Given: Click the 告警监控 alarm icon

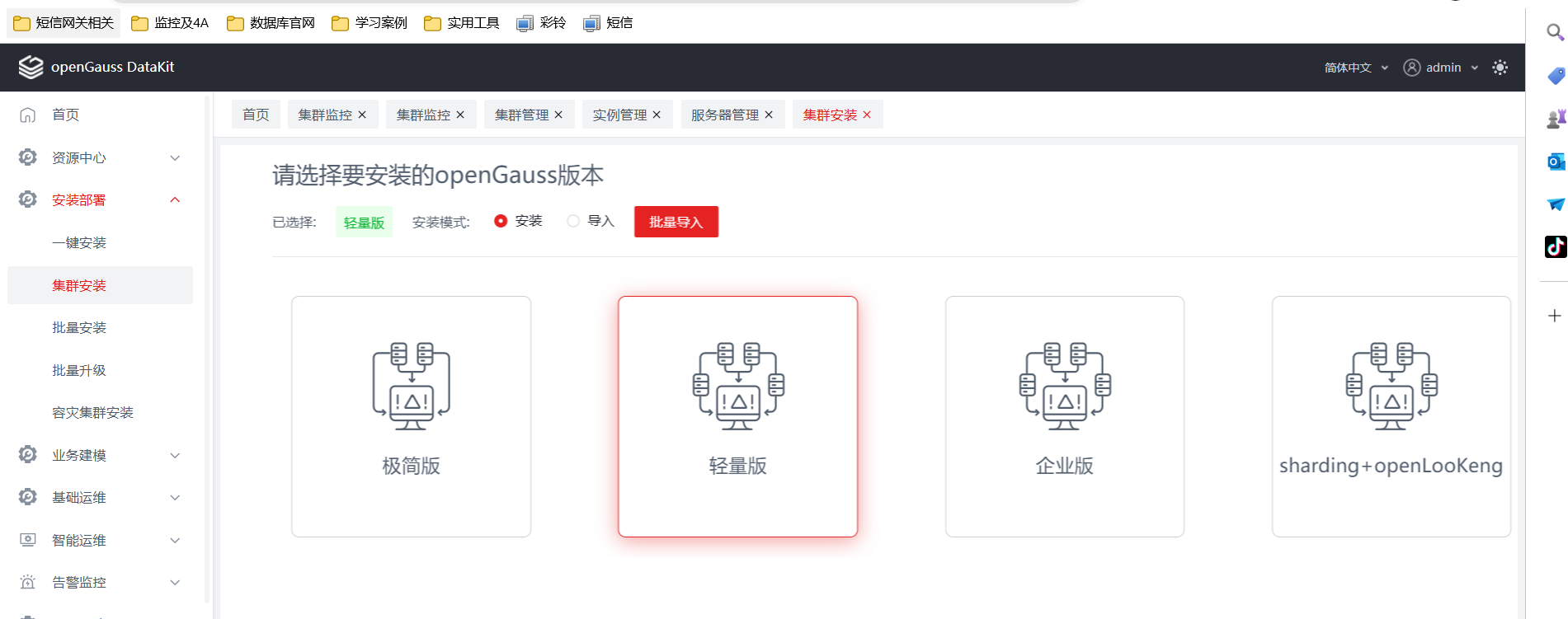Looking at the screenshot, I should point(27,582).
